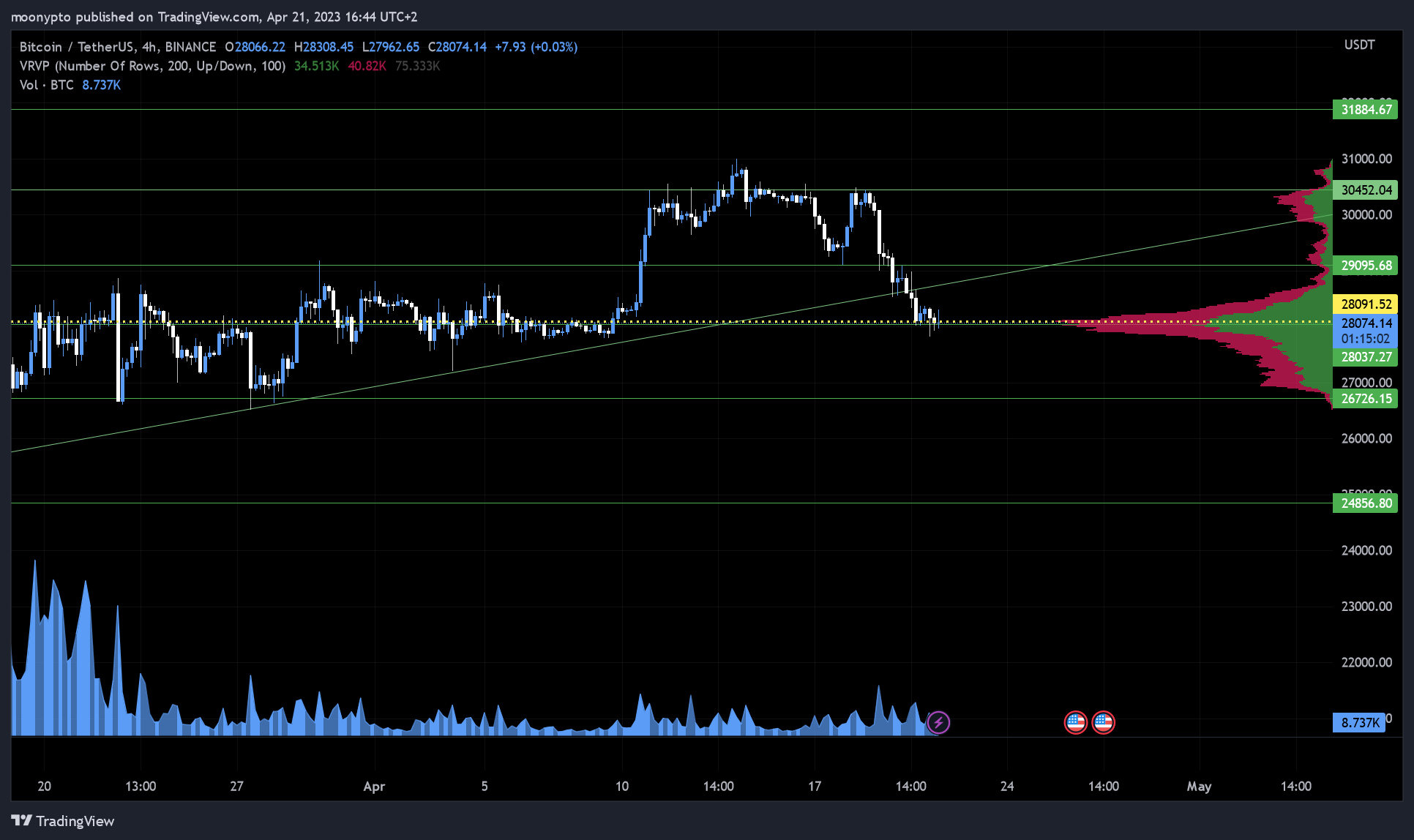Click the red 40.82K down volume value
1414x840 pixels.
point(367,66)
